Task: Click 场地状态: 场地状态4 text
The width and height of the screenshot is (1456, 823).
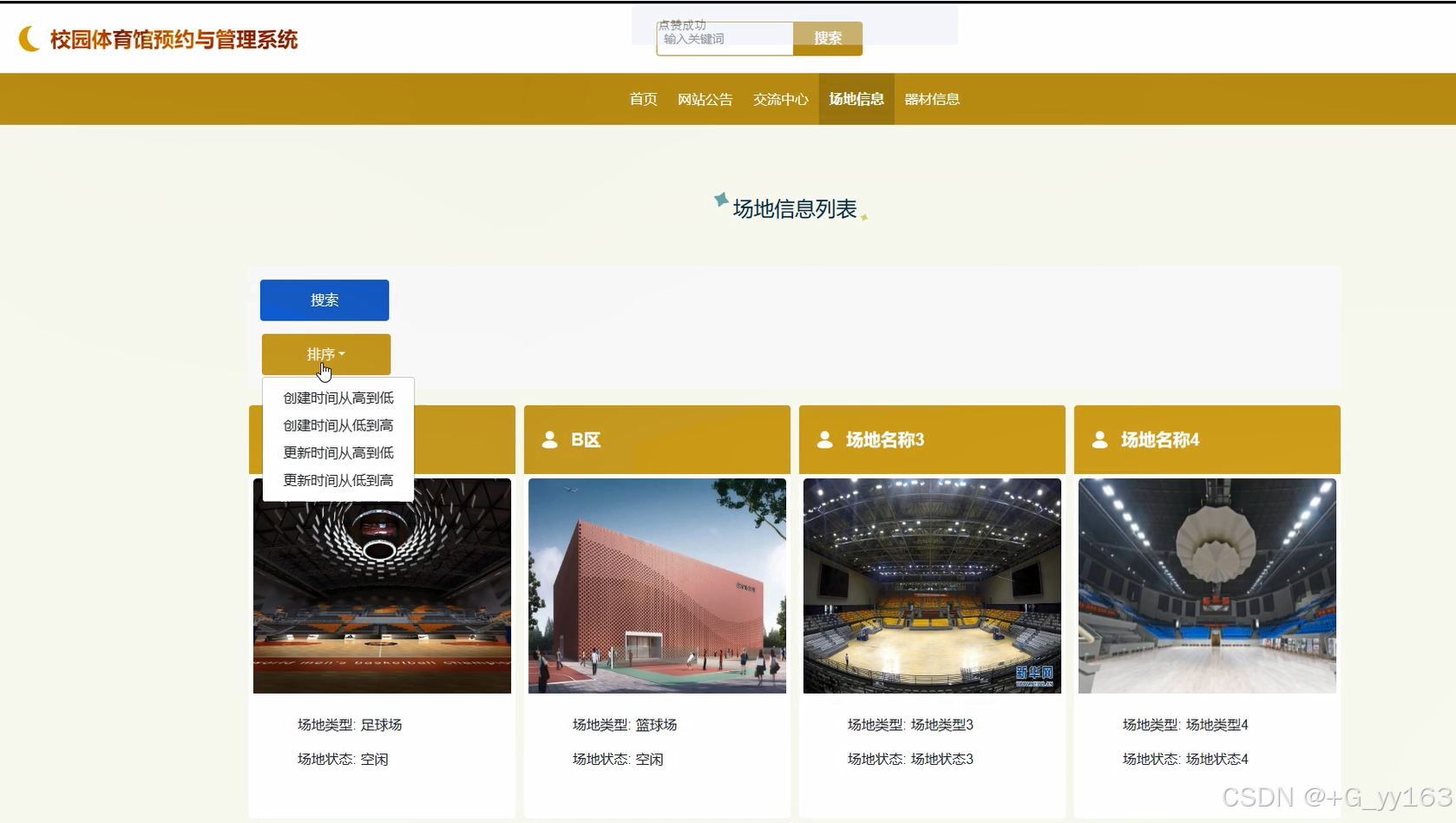Action: point(1185,760)
